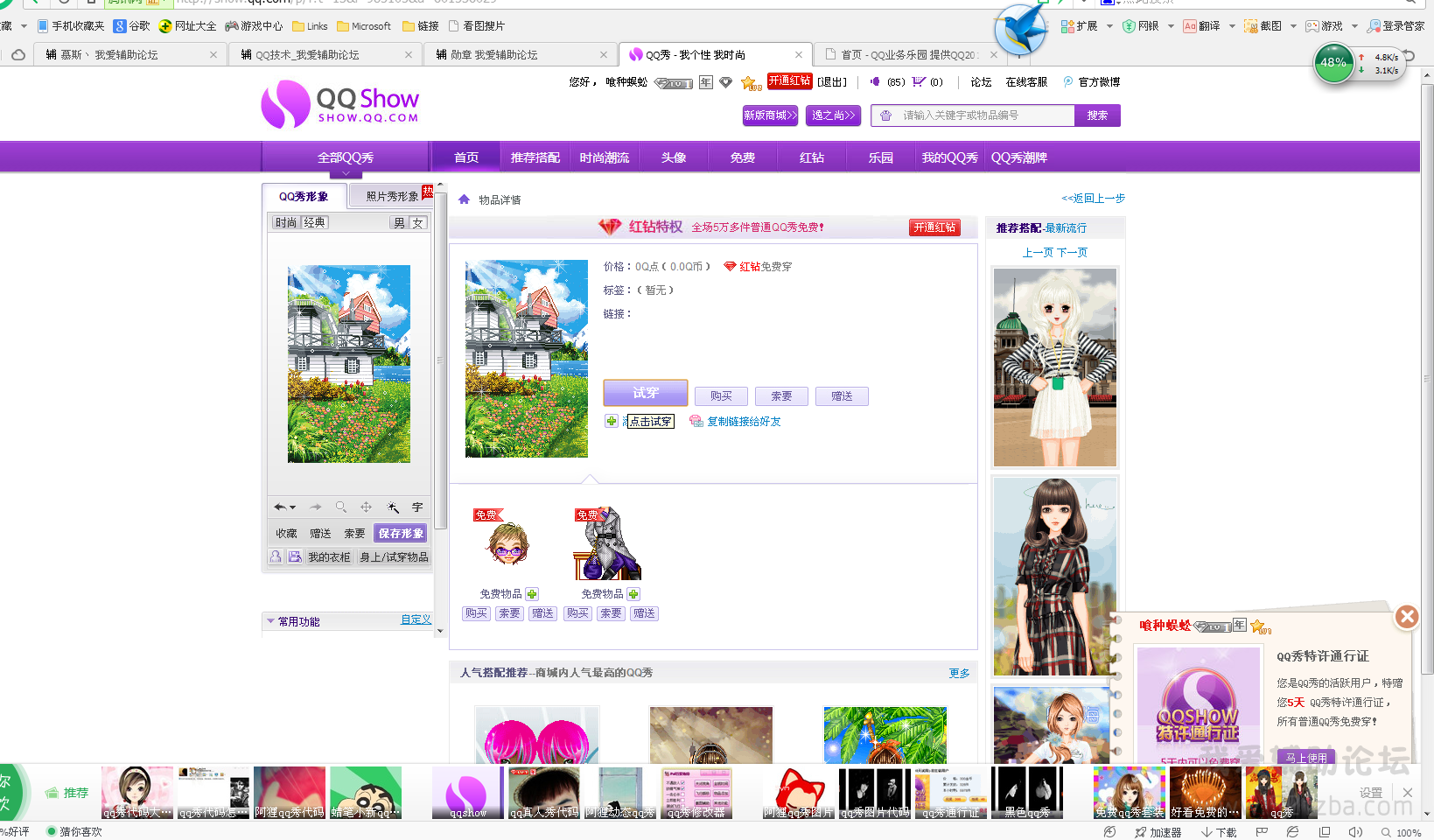Screen dimensions: 1434x840
Task: Click the 搜索 search button
Action: pos(1097,115)
